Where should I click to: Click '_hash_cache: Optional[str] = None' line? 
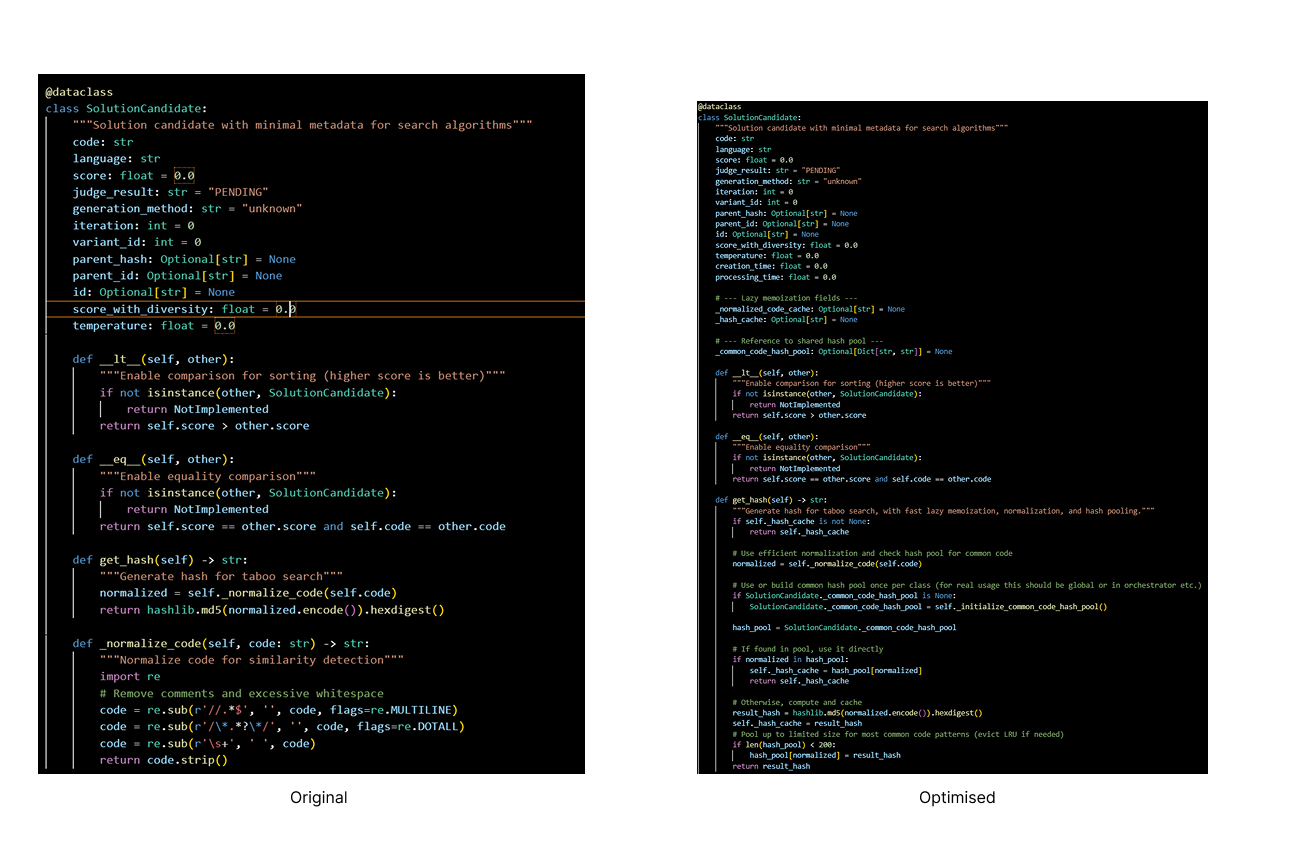click(786, 320)
